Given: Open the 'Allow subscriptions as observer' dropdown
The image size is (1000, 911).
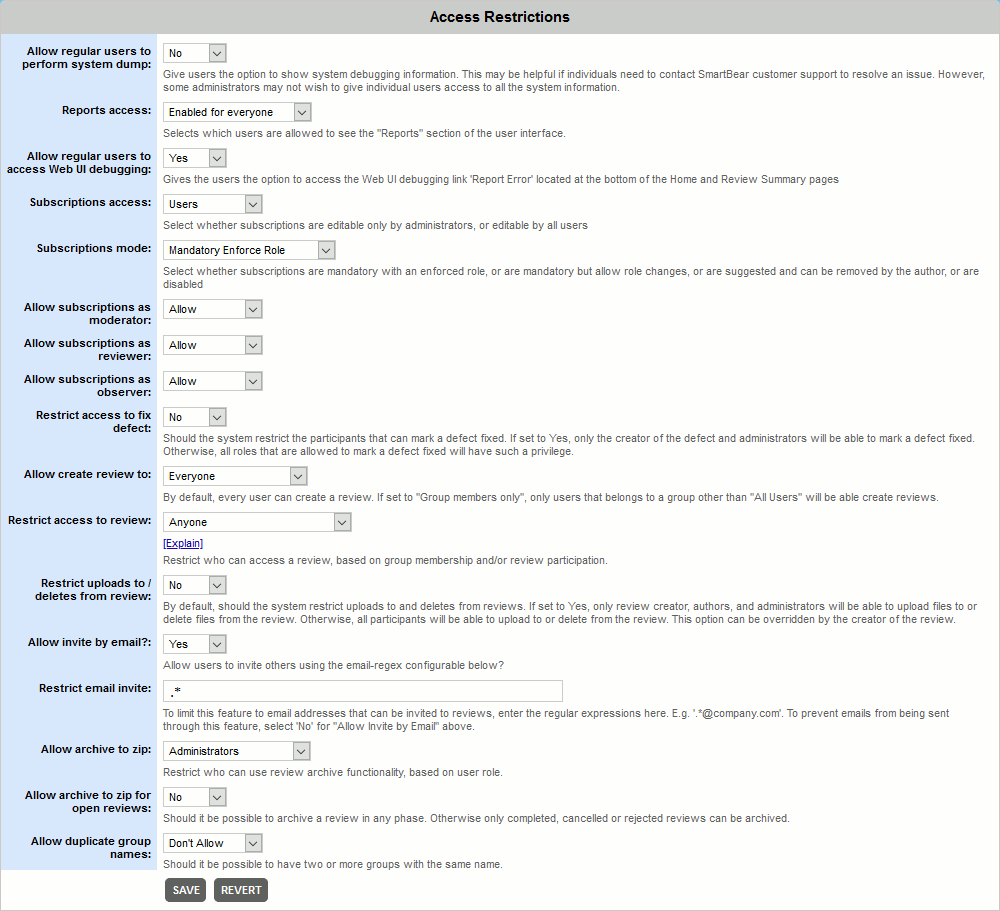Looking at the screenshot, I should (212, 381).
